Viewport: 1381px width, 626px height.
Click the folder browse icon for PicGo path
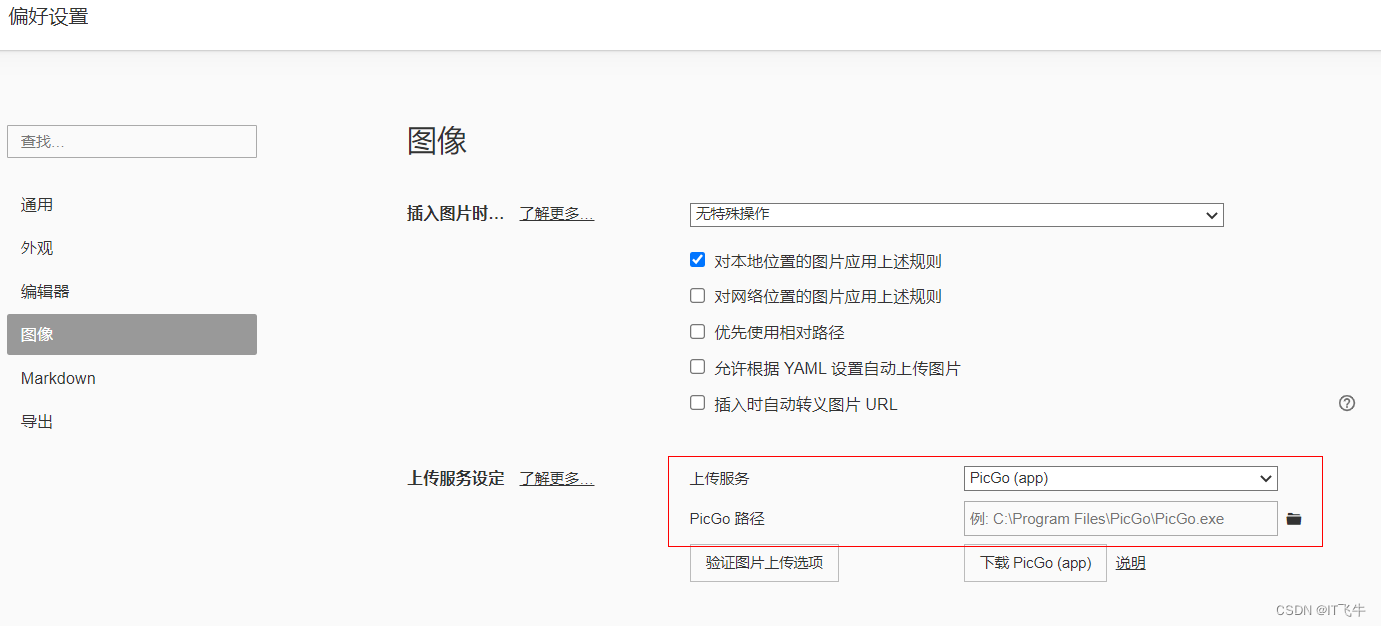[x=1294, y=519]
